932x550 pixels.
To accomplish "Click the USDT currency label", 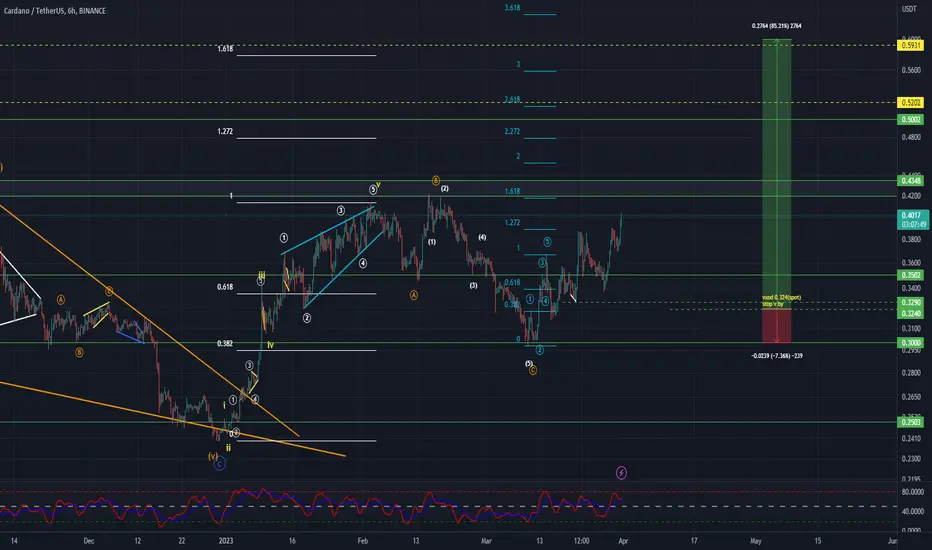I will (909, 9).
